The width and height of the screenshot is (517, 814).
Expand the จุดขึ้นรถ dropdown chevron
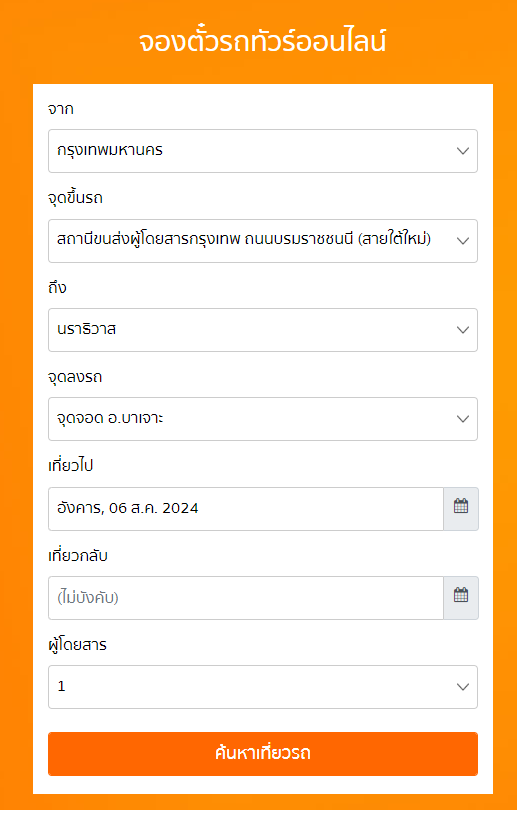(462, 241)
